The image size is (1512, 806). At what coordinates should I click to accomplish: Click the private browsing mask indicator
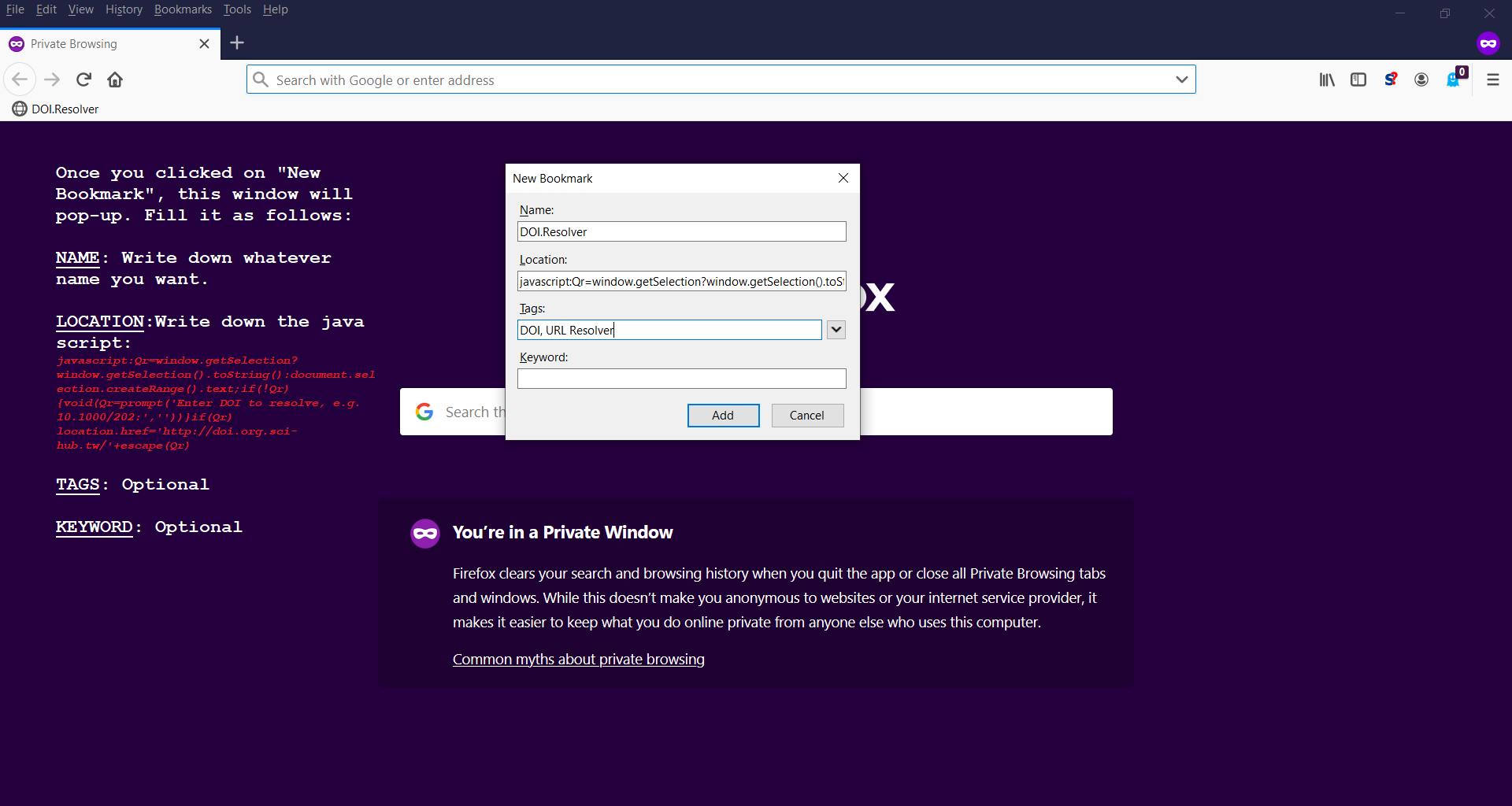click(1488, 43)
